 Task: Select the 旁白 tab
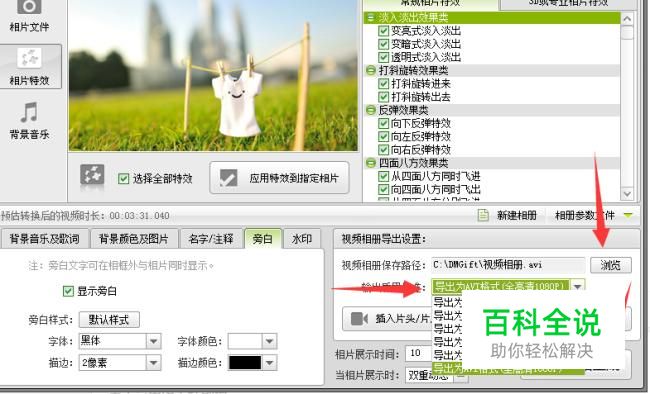[263, 239]
